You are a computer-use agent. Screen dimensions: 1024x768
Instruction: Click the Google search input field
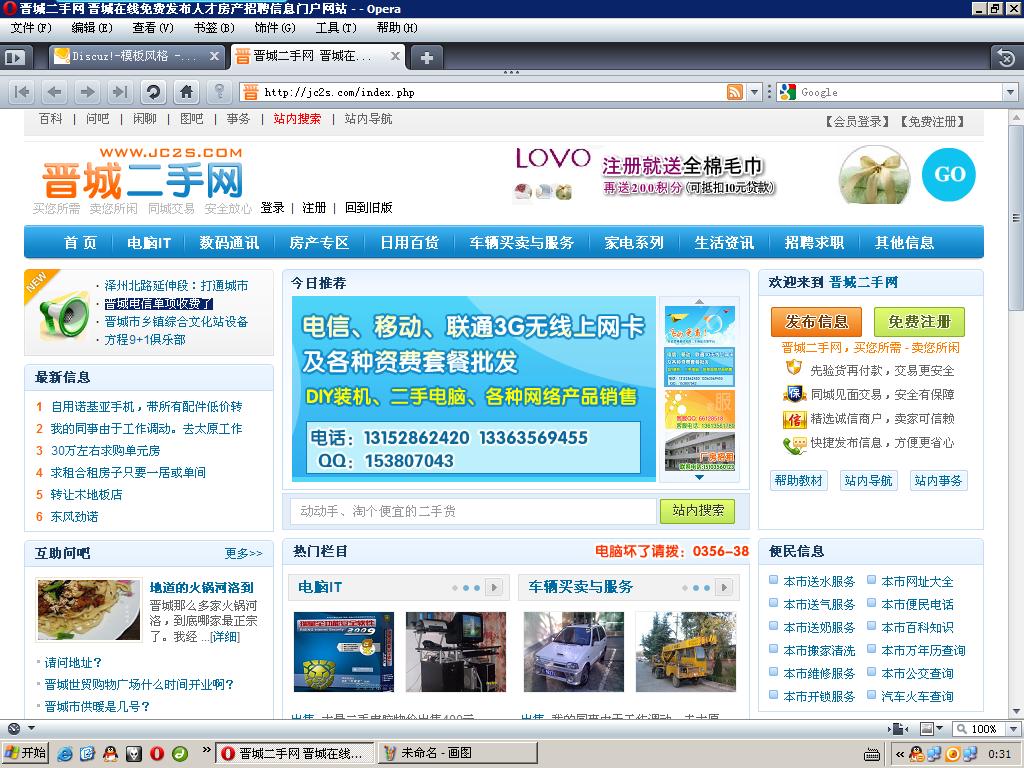tap(901, 92)
